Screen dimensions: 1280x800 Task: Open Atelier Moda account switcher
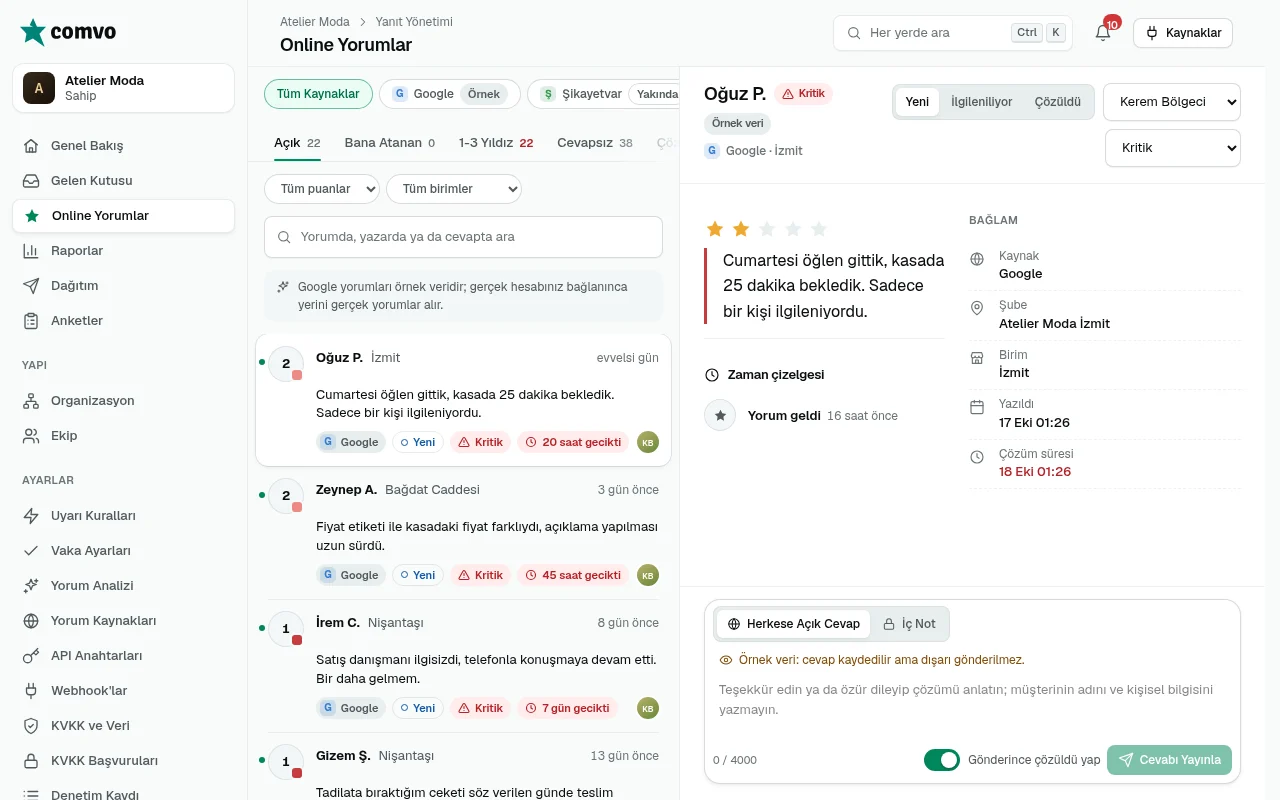pos(123,88)
